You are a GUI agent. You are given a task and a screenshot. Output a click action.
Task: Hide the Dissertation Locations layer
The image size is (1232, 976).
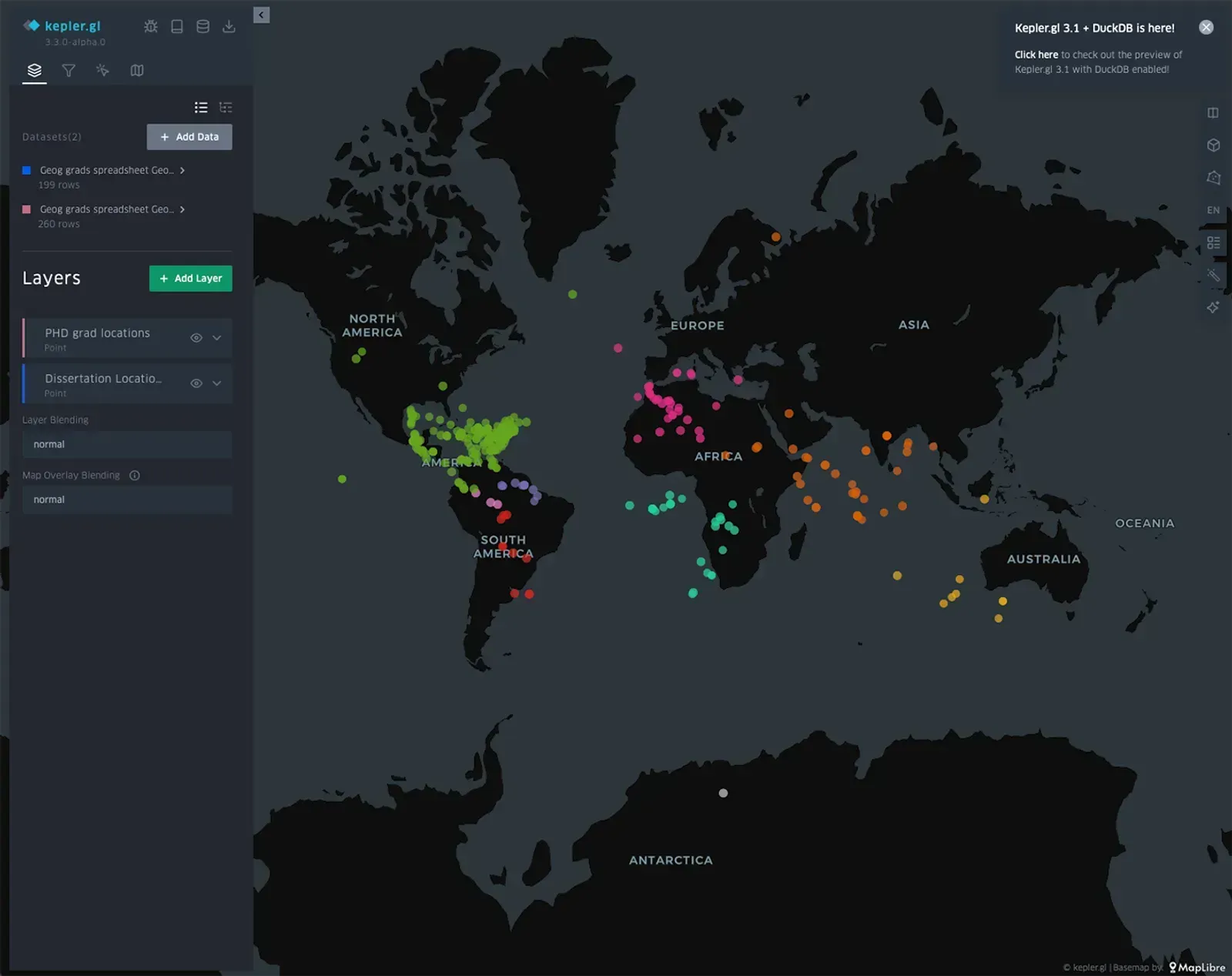(196, 383)
